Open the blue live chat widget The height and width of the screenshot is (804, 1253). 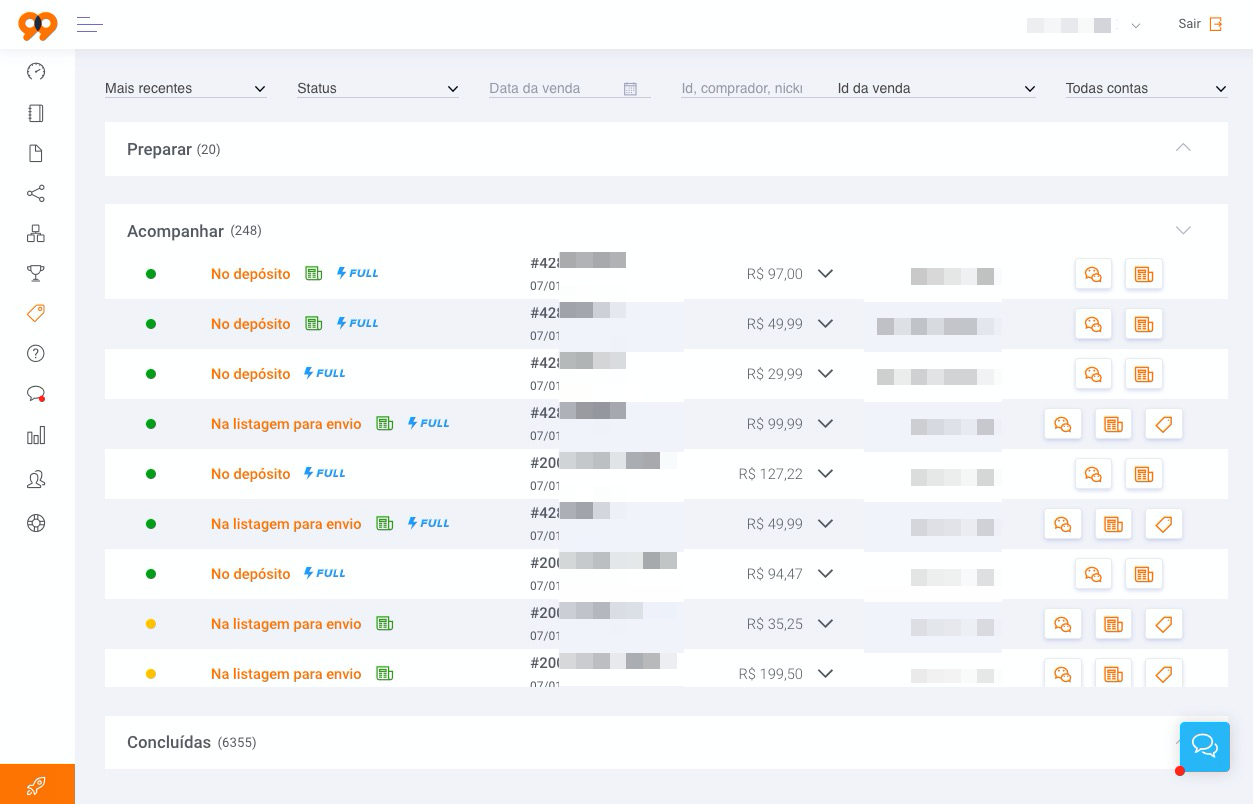(1205, 746)
